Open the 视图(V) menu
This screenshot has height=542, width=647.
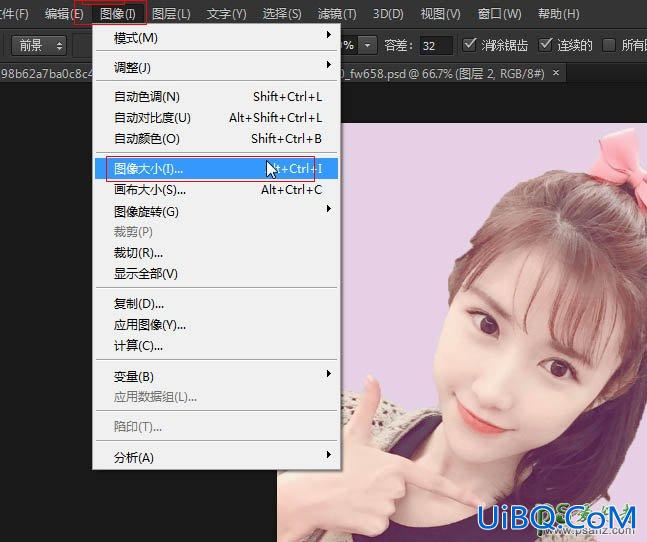point(440,14)
